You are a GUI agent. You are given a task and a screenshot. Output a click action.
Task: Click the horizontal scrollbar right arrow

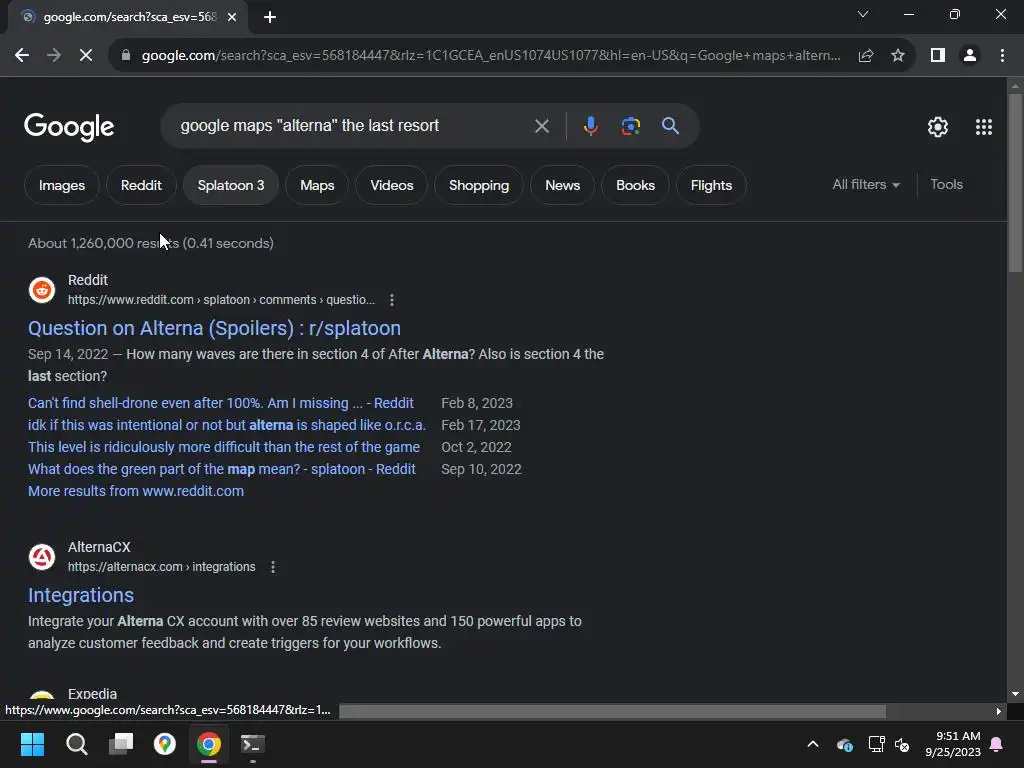point(999,711)
